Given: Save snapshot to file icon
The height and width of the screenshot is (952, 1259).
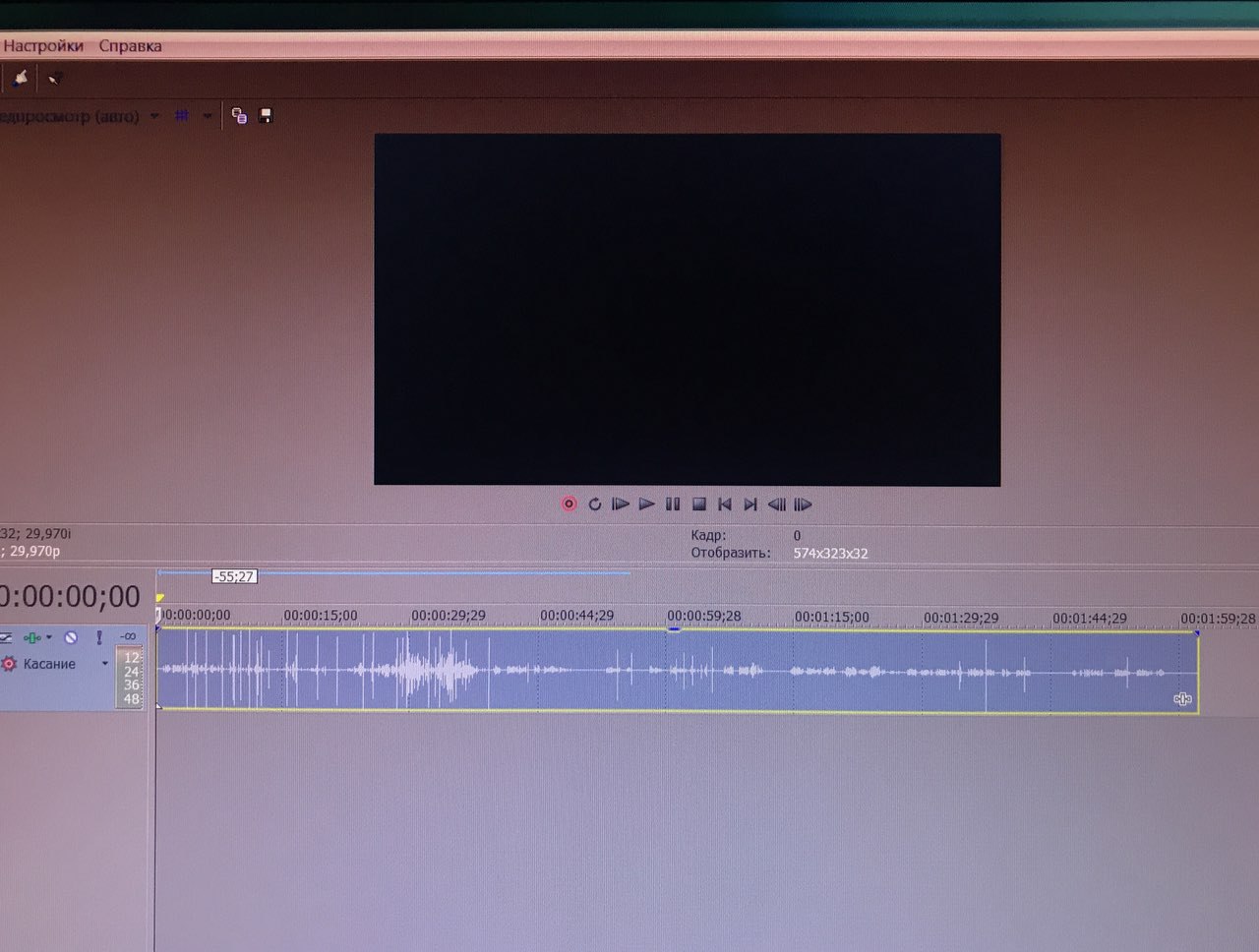Looking at the screenshot, I should (x=266, y=116).
